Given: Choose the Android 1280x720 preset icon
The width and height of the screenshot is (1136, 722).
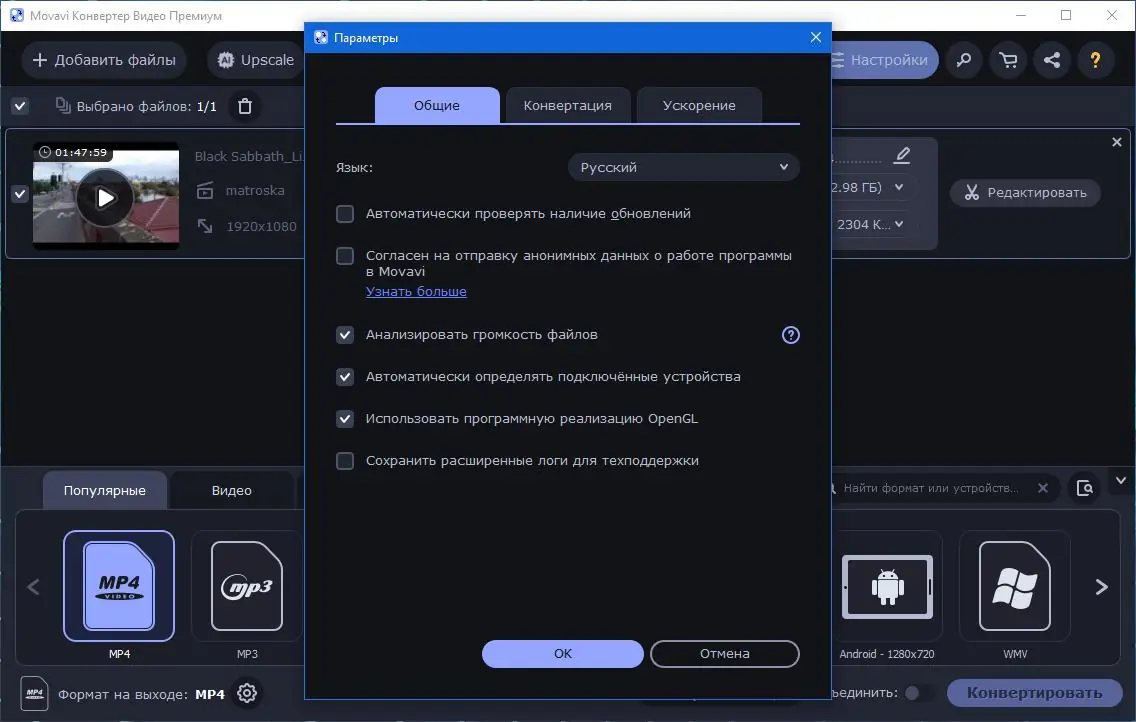Looking at the screenshot, I should (x=887, y=586).
